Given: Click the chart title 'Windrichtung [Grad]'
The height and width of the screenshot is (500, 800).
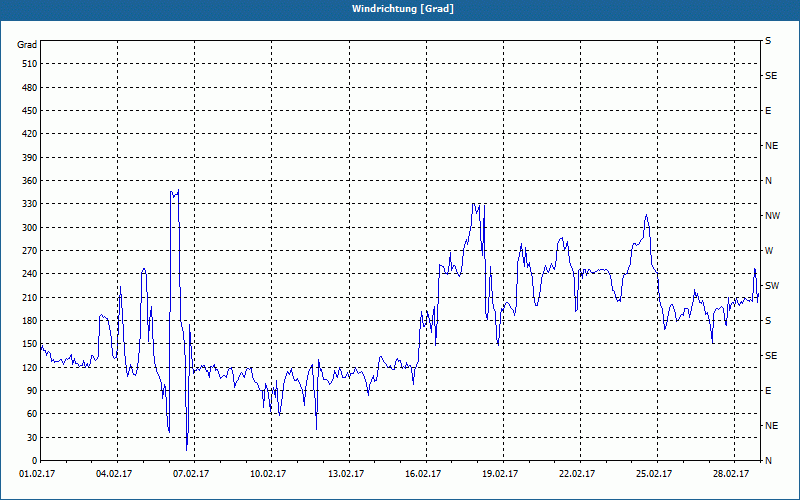Looking at the screenshot, I should coord(403,9).
